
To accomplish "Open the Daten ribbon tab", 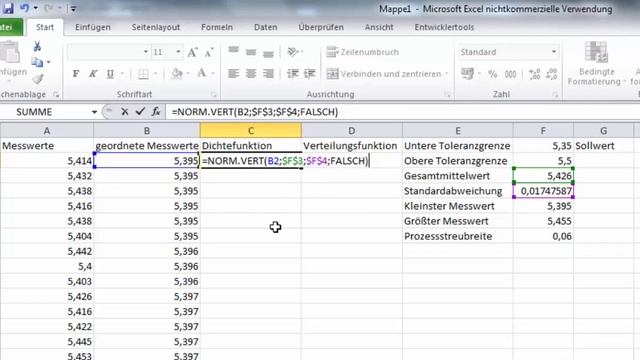I will (265, 27).
